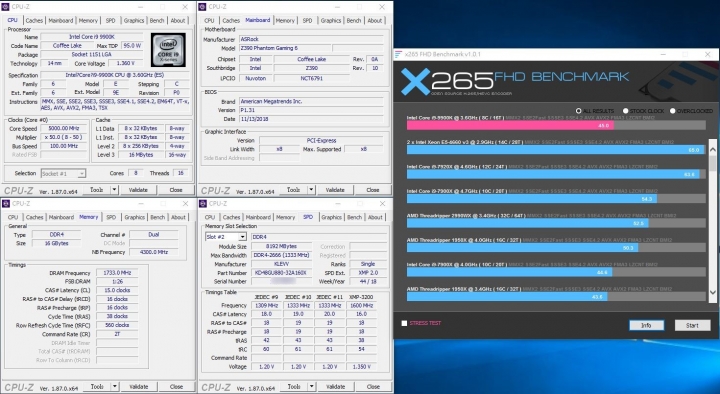This screenshot has height=394, width=720.
Task: Switch to SPD tab in Memory window
Action: click(111, 217)
